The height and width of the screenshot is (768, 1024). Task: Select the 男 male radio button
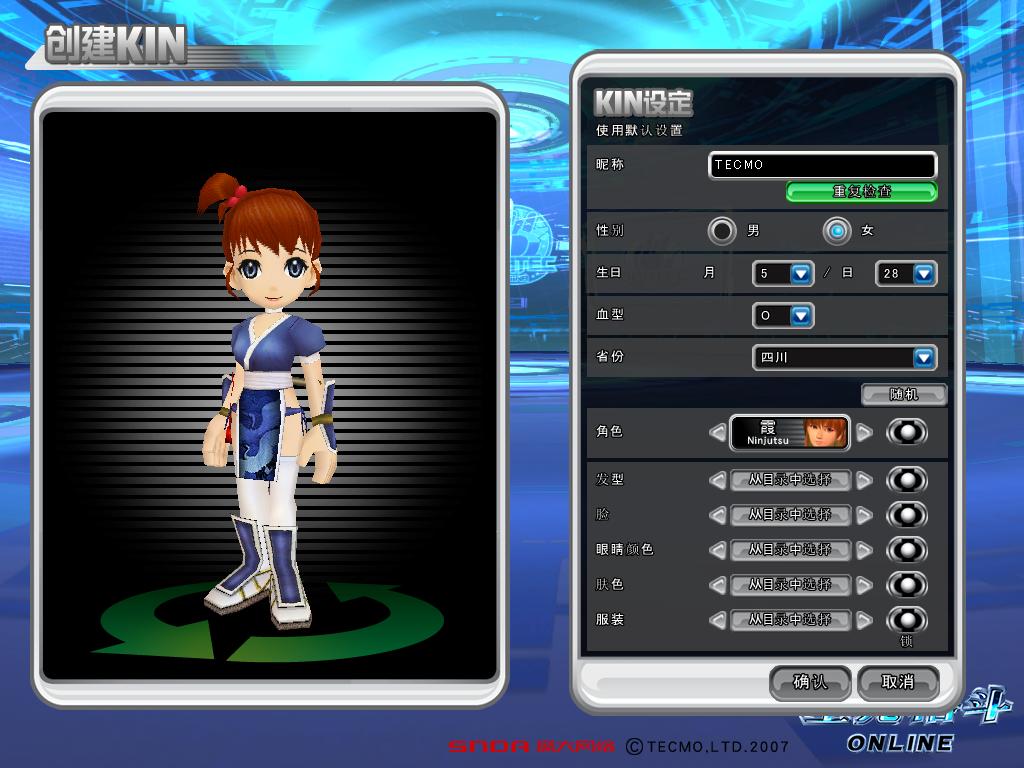[722, 231]
